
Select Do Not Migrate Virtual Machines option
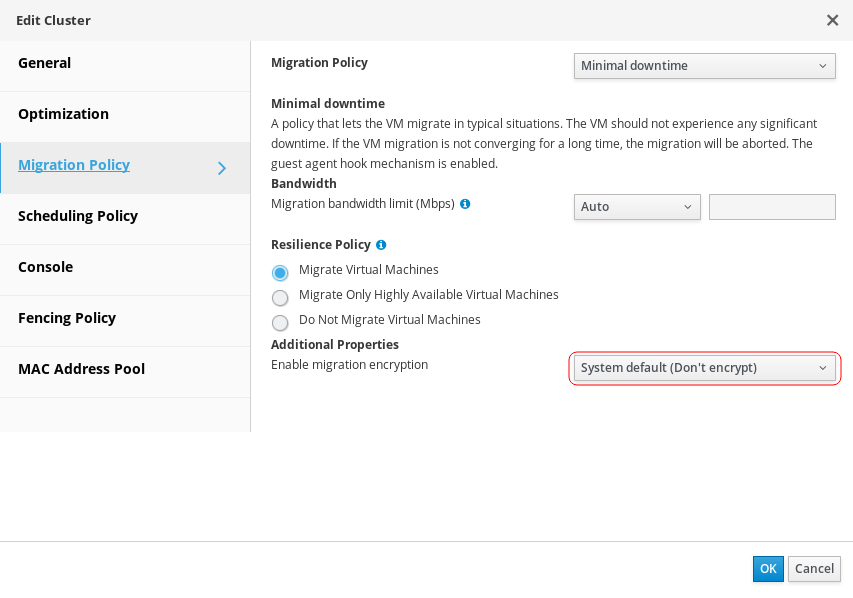pos(280,322)
